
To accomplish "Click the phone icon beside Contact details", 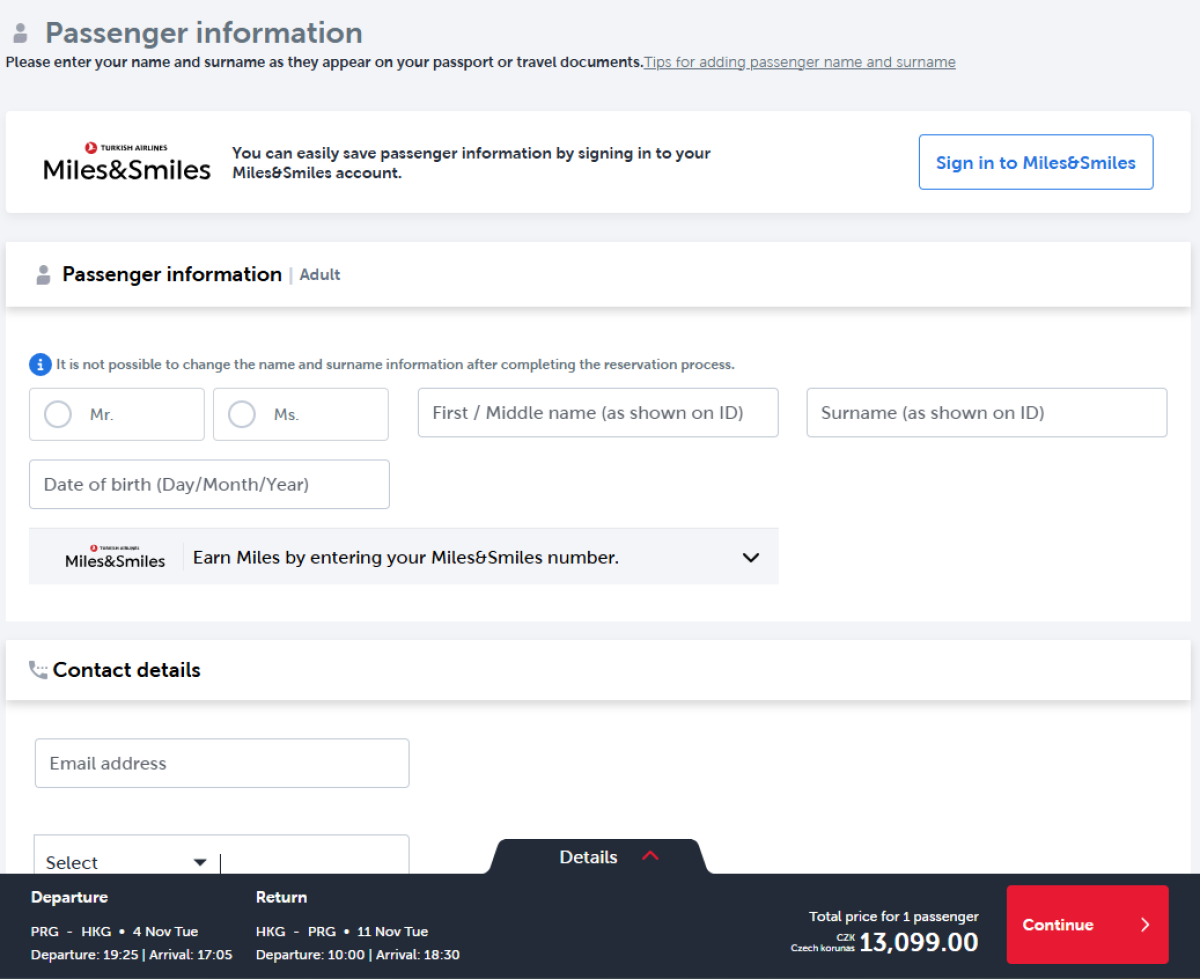I will (38, 670).
